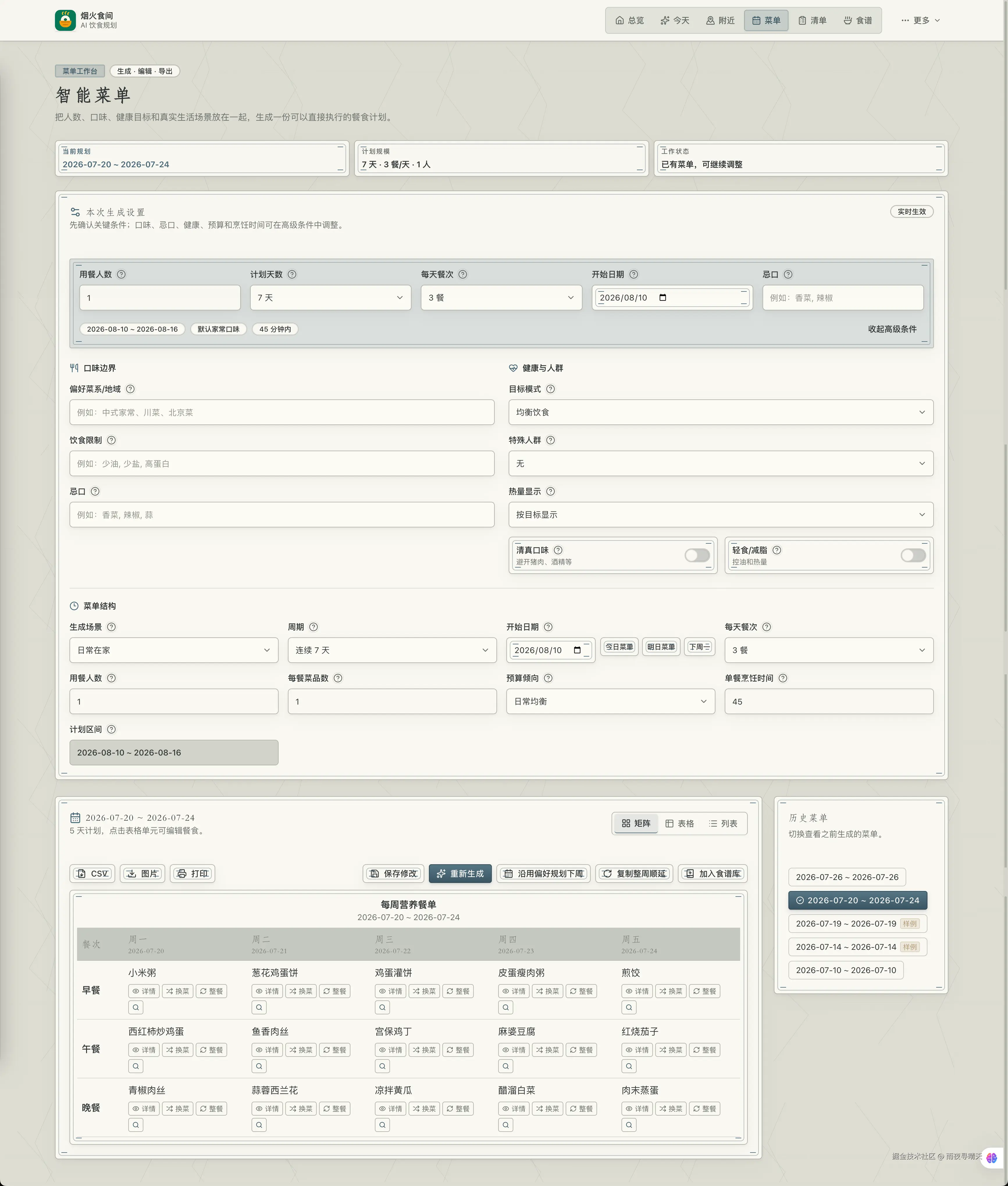Open the 生成场景 dropdown 日常在家
The image size is (1008, 1186).
pos(174,650)
